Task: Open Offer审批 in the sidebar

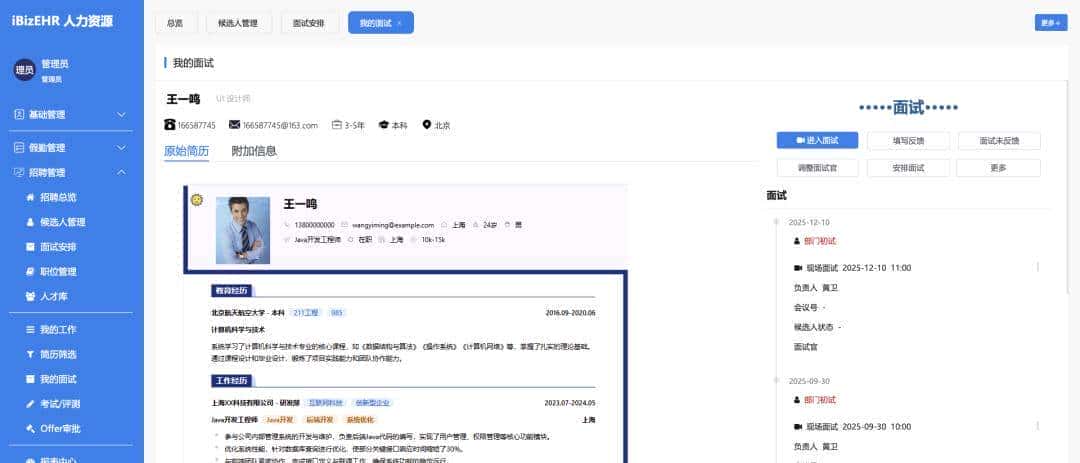Action: click(x=53, y=429)
